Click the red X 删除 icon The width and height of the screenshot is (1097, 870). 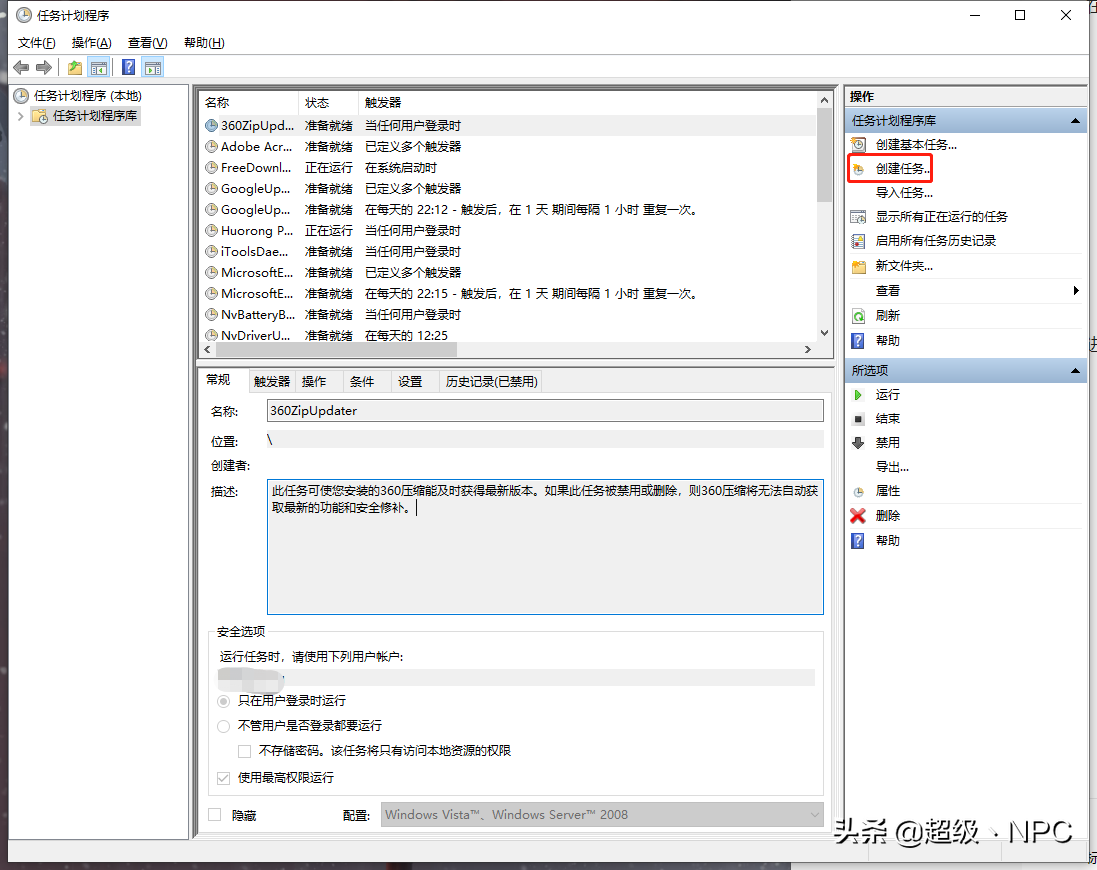[x=858, y=515]
